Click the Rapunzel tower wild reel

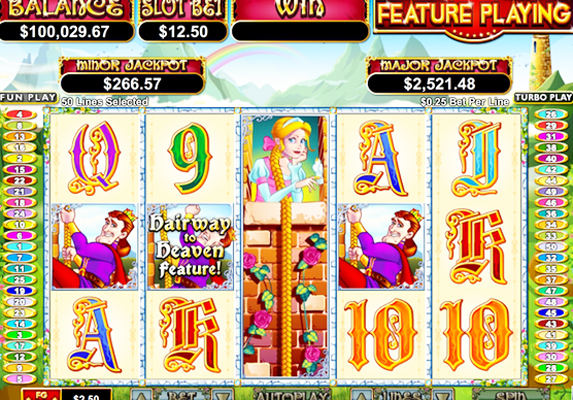tap(285, 246)
